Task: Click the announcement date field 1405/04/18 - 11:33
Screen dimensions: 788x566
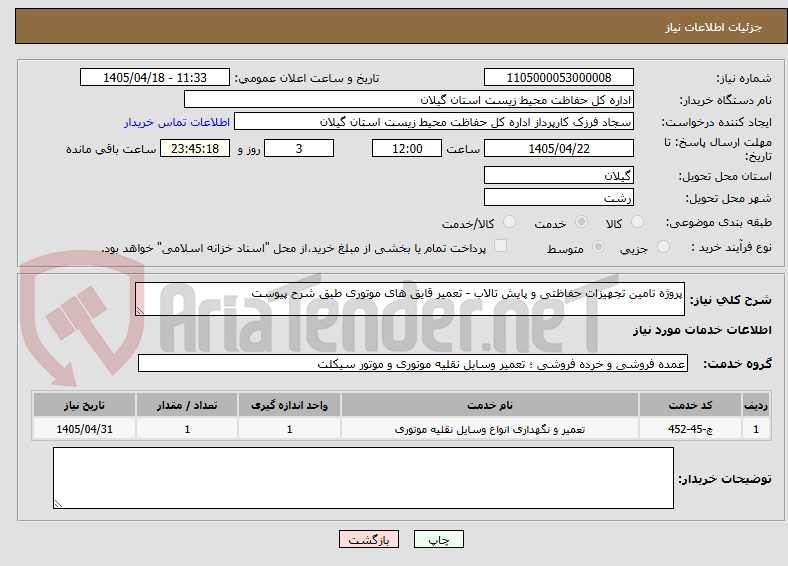Action: click(155, 77)
